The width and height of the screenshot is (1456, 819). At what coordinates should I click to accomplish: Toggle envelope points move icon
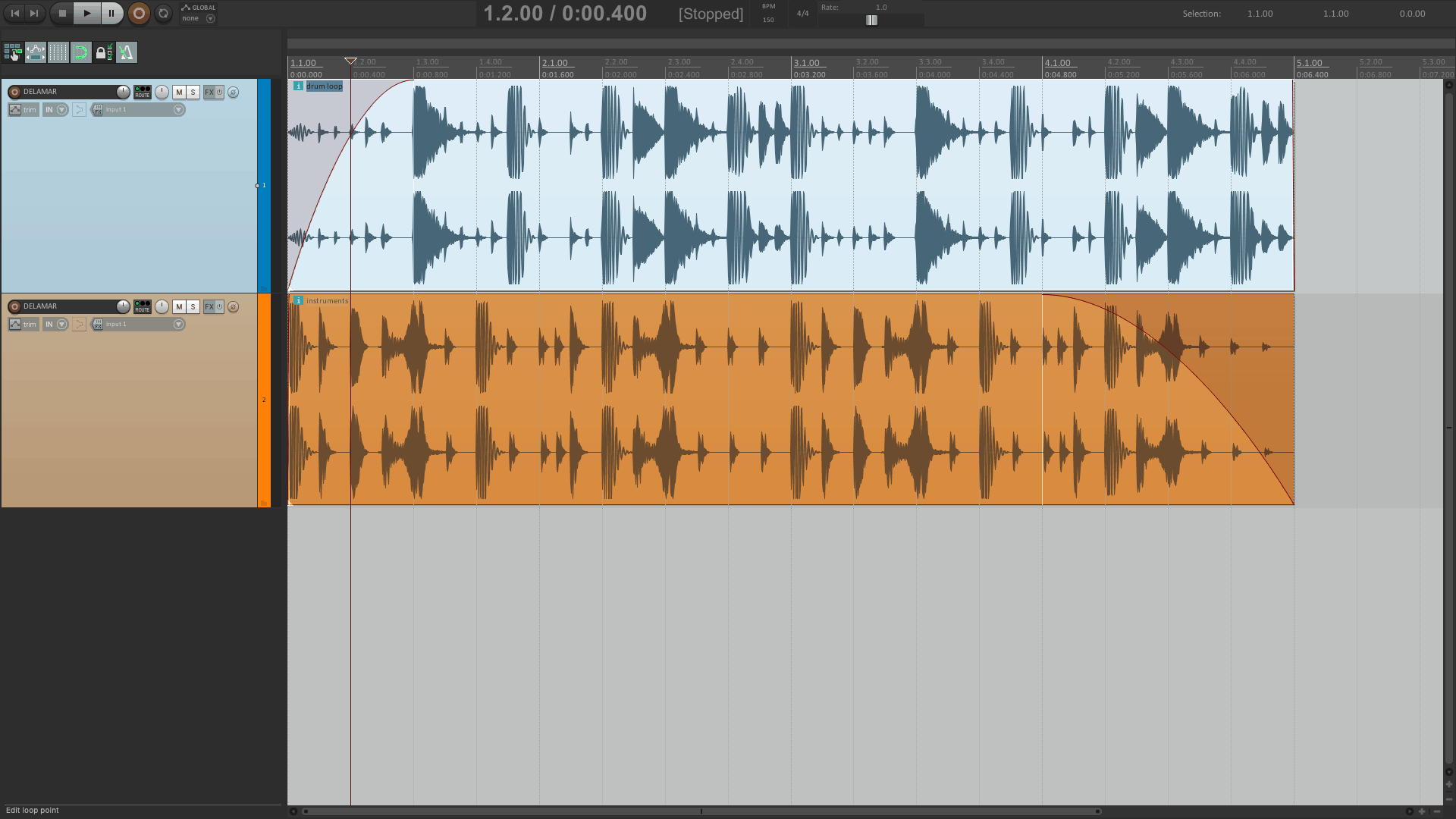[35, 52]
